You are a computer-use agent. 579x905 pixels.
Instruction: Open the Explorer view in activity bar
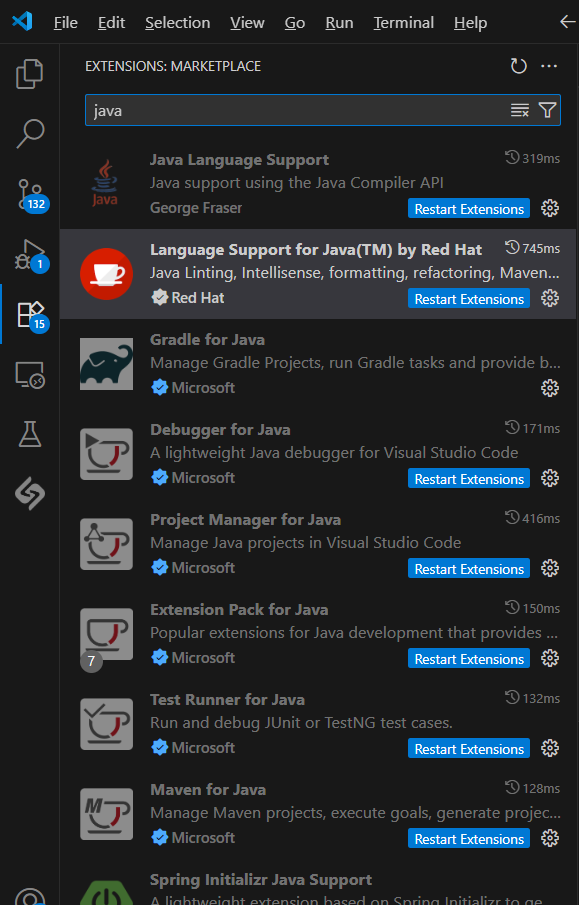[29, 74]
